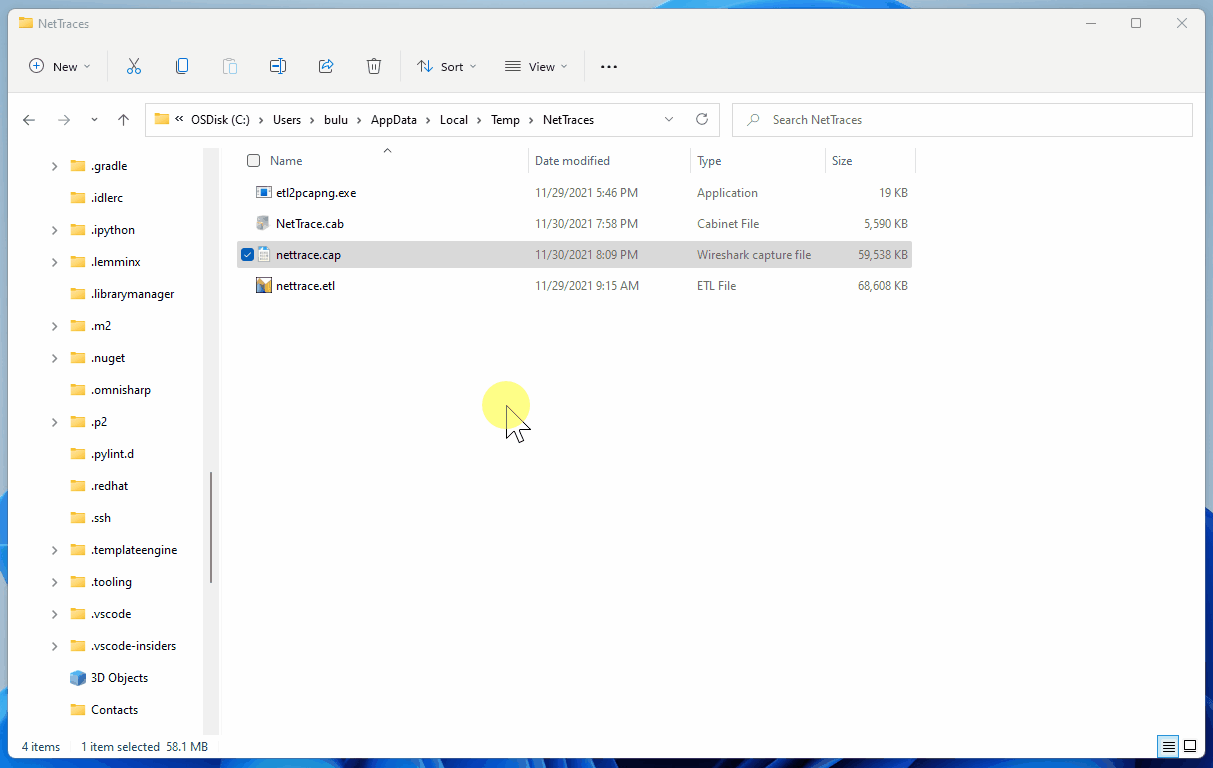This screenshot has height=768, width=1213.
Task: Click the Cut scissors icon
Action: pos(134,66)
